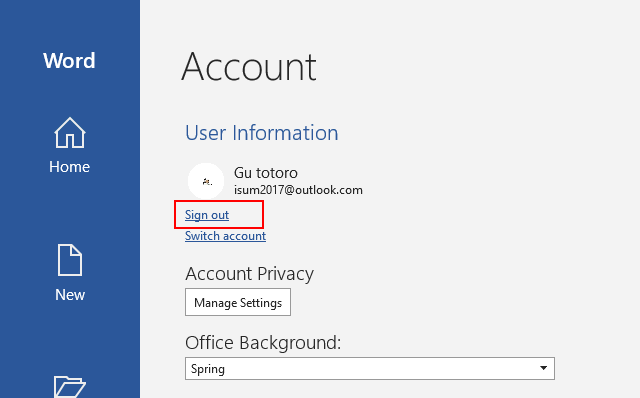Click the Account Privacy heading
Viewport: 640px width, 398px height.
[249, 273]
